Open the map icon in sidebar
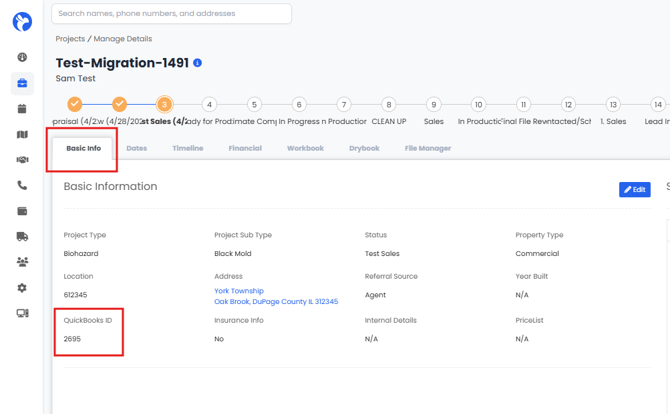 click(22, 134)
